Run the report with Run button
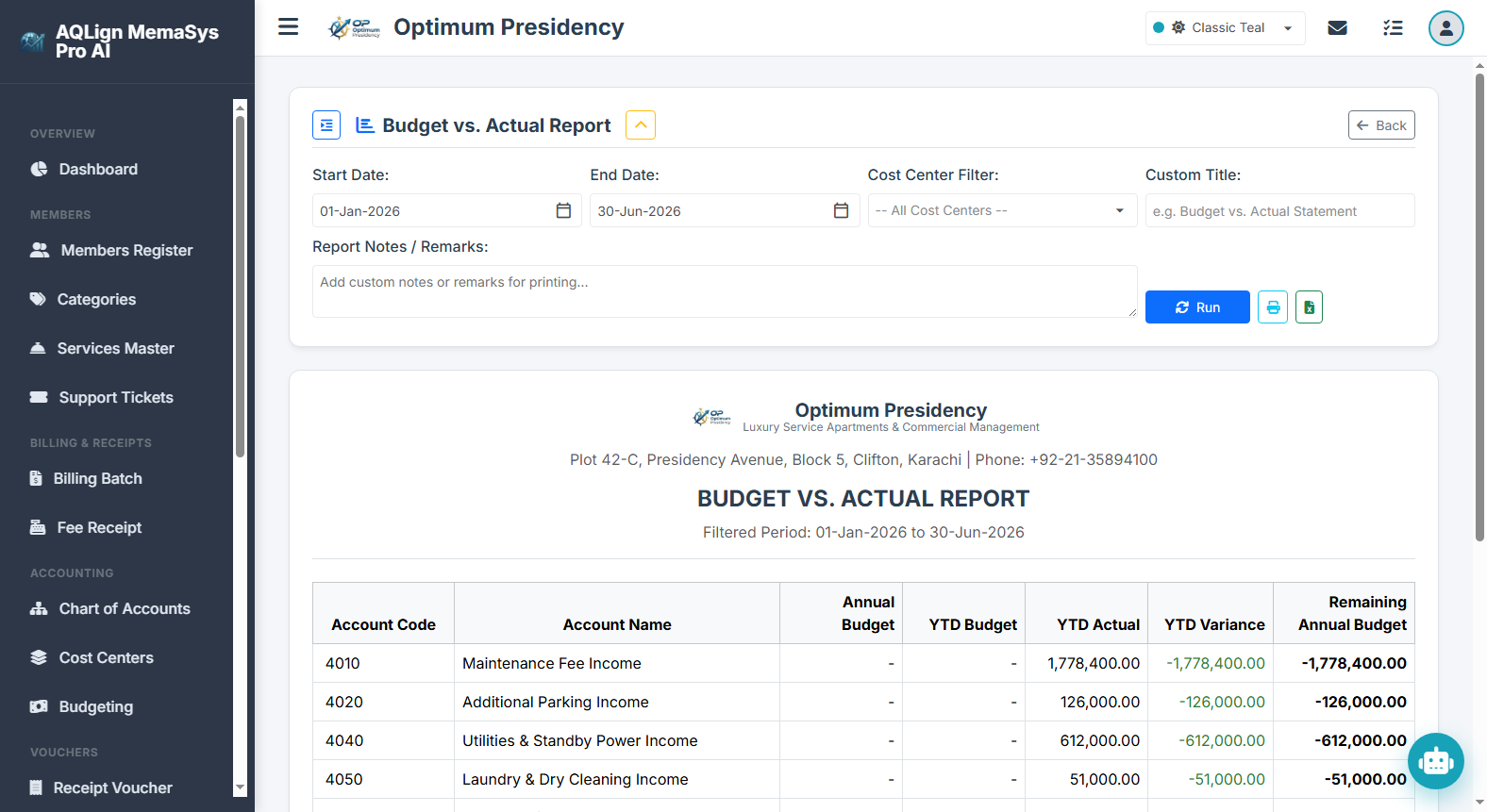 click(1197, 307)
